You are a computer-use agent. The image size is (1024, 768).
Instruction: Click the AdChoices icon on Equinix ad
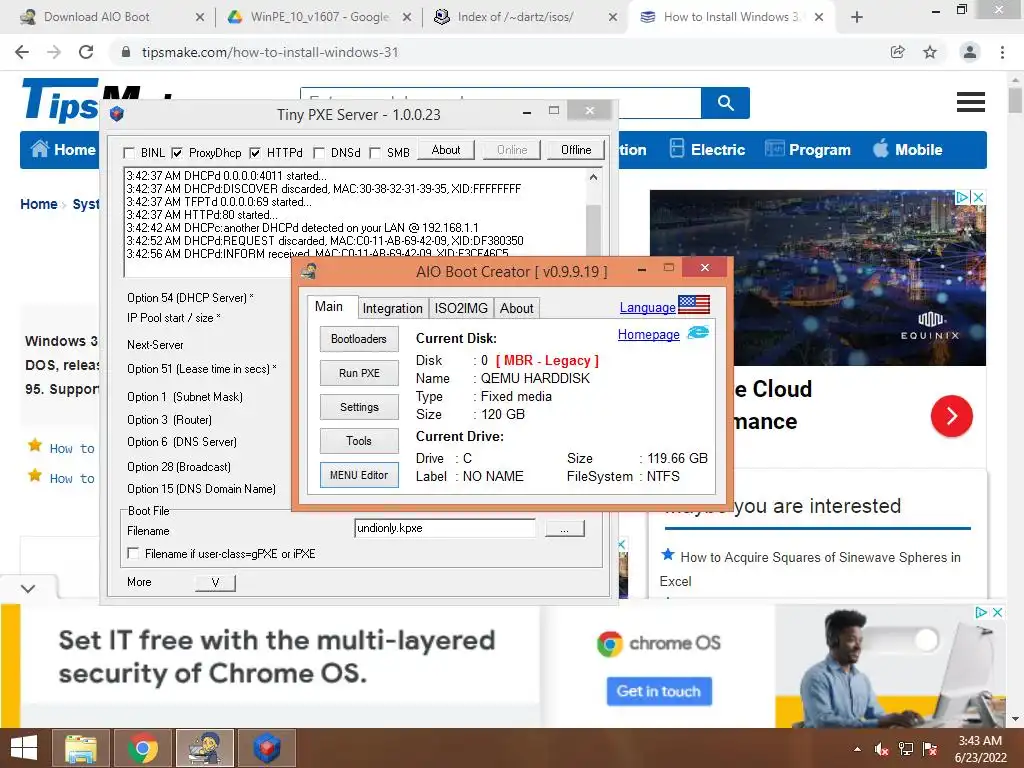[963, 197]
